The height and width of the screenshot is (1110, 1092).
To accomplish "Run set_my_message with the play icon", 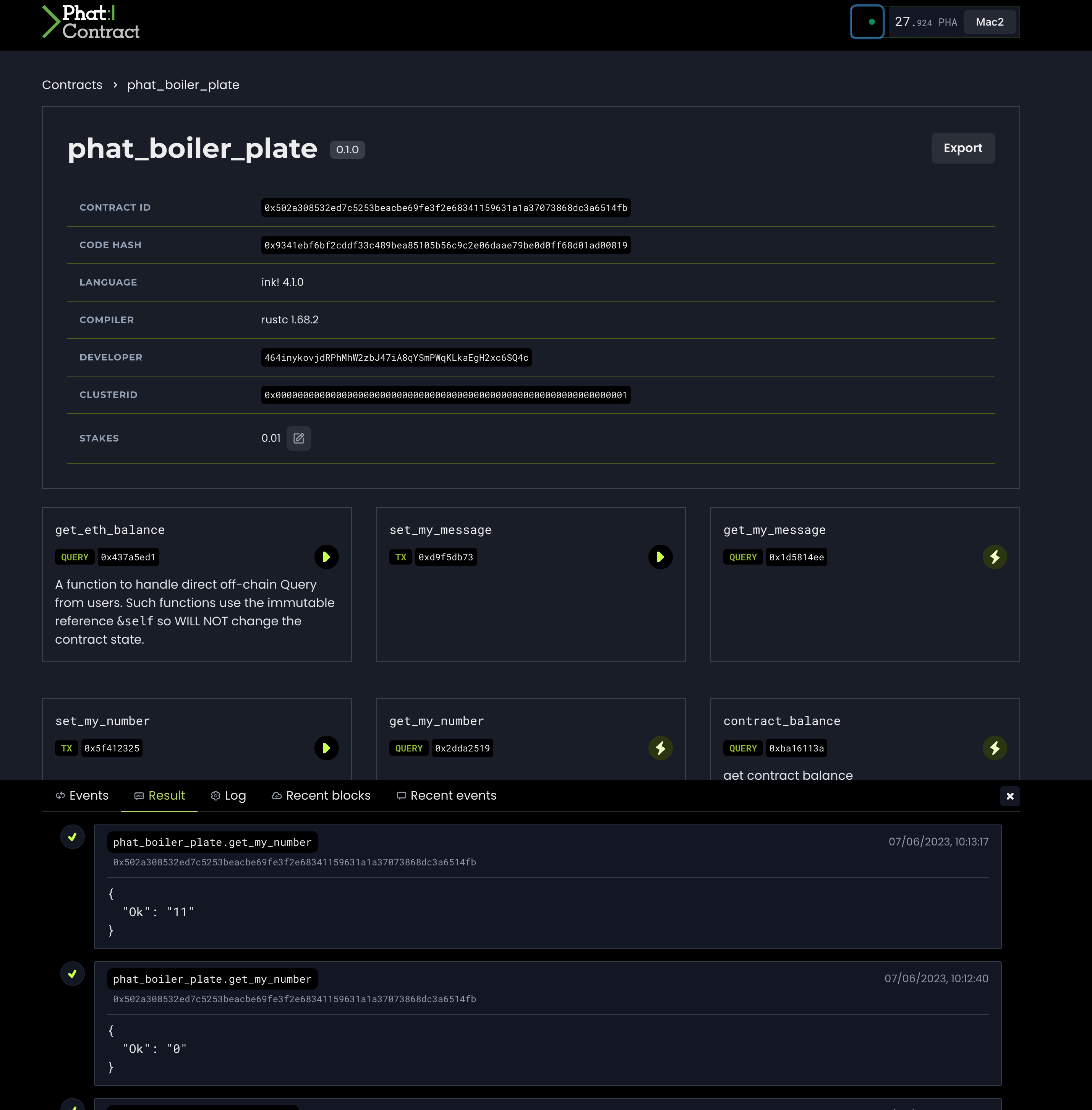I will pos(660,557).
